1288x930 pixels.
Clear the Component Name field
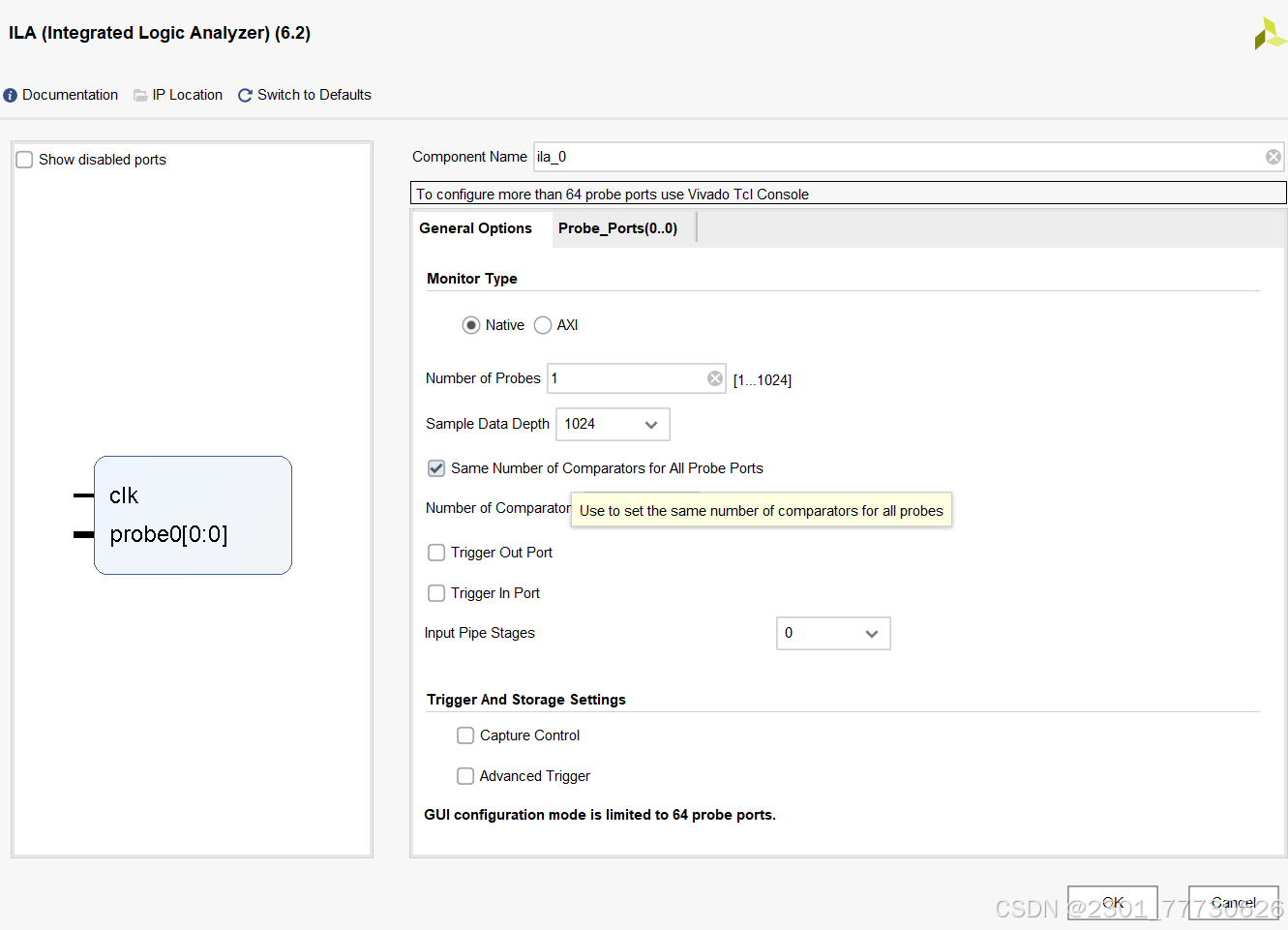pos(1273,157)
